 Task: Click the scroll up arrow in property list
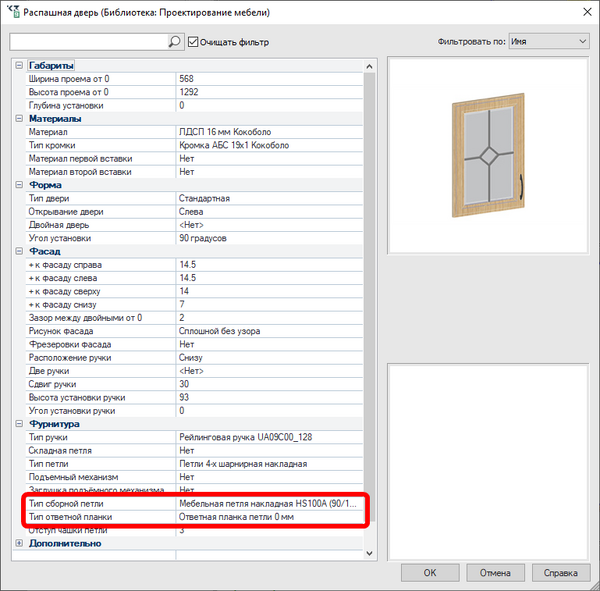click(369, 66)
